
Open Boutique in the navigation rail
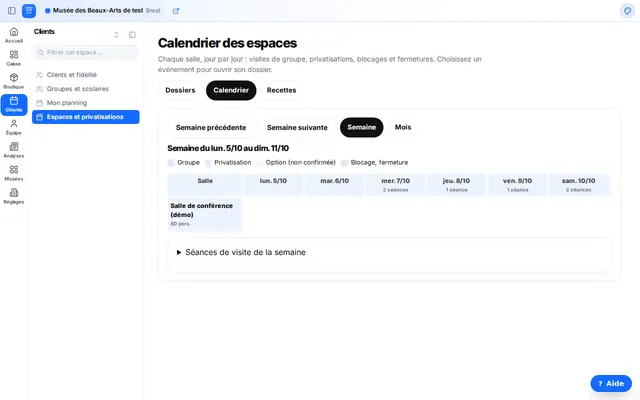click(x=14, y=81)
